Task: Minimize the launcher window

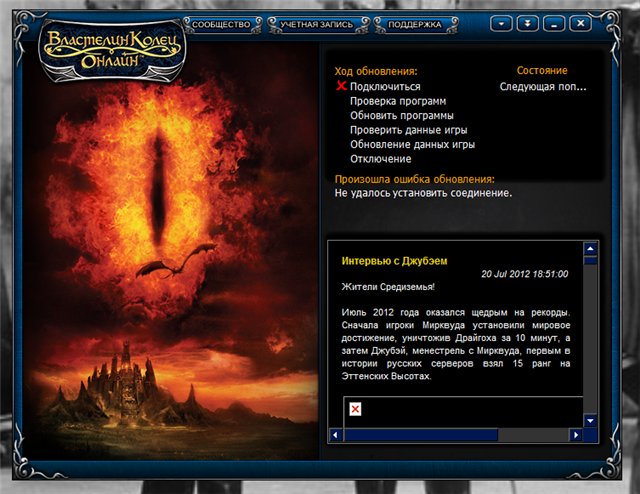Action: coord(553,22)
